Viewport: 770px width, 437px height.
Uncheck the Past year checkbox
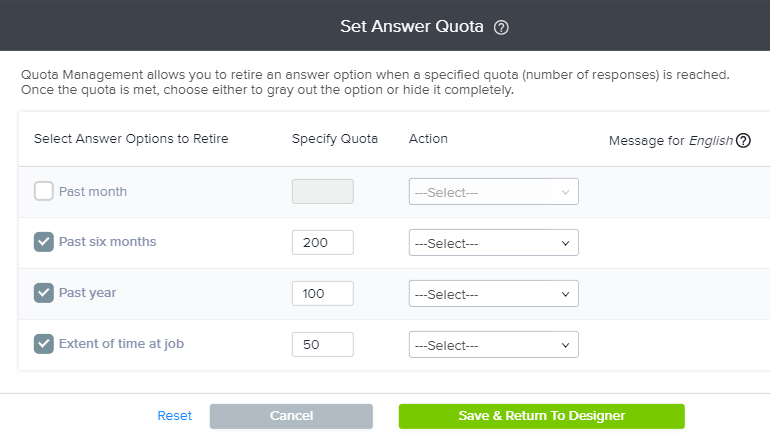pyautogui.click(x=44, y=293)
